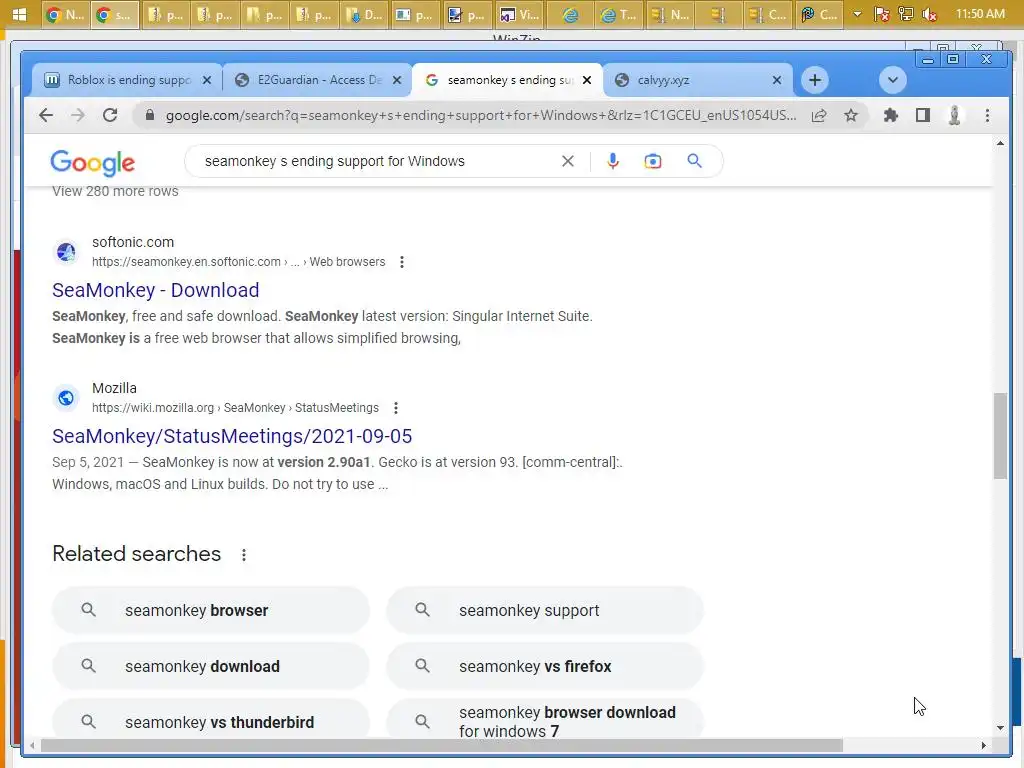Image resolution: width=1024 pixels, height=768 pixels.
Task: Open options for the Mozilla wiki result
Action: [396, 408]
